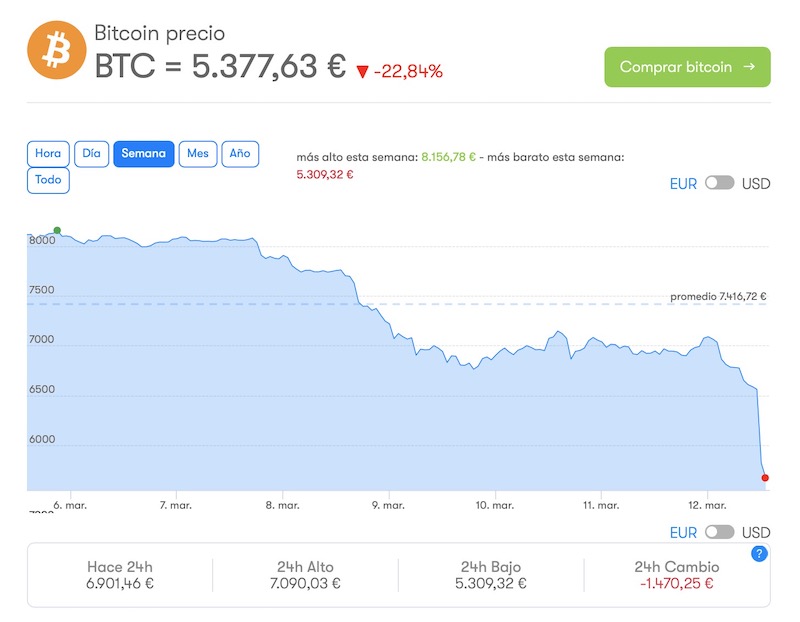Screen dimensions: 800x622
Task: Click the red weekly low point marker
Action: click(x=765, y=478)
